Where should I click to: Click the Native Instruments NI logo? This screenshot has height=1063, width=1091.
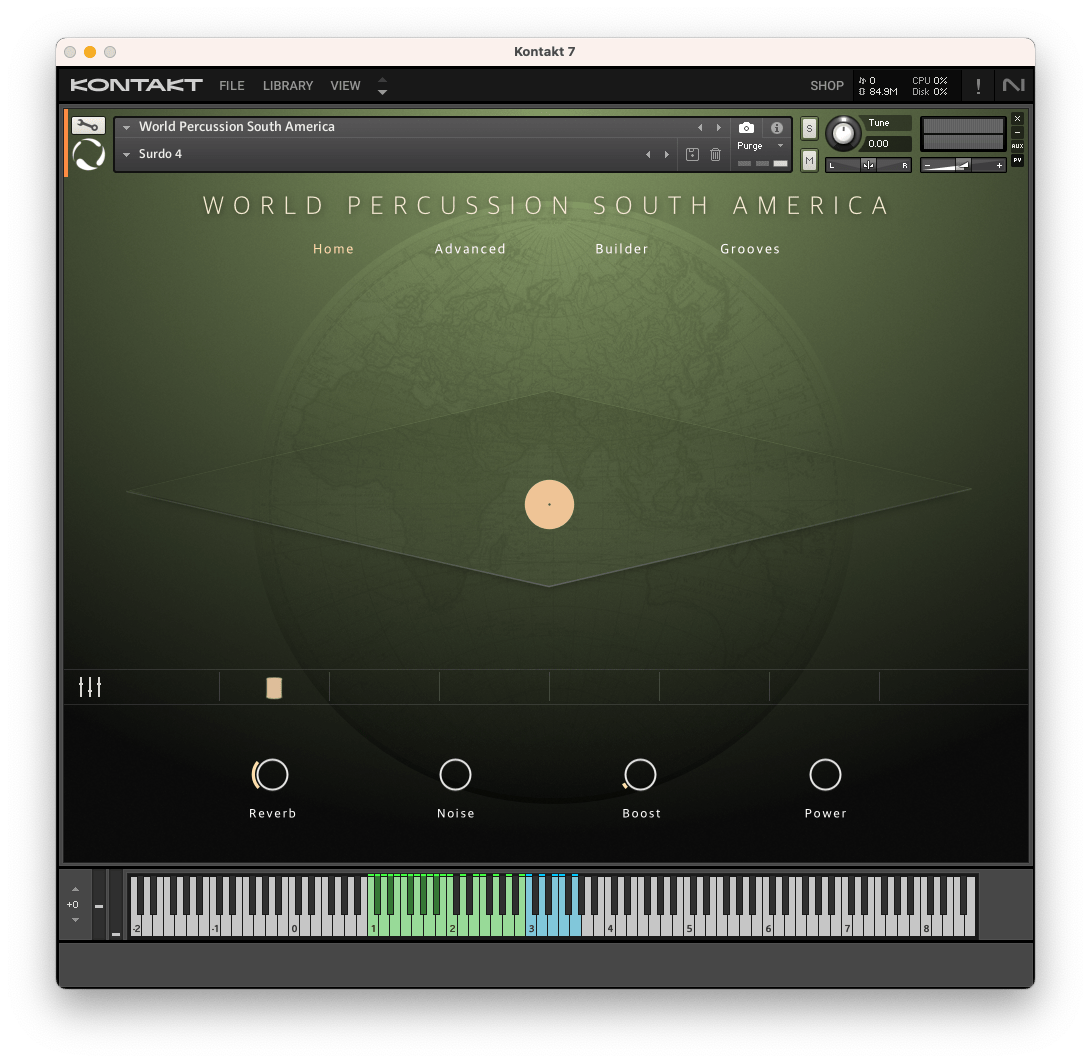(x=1013, y=85)
